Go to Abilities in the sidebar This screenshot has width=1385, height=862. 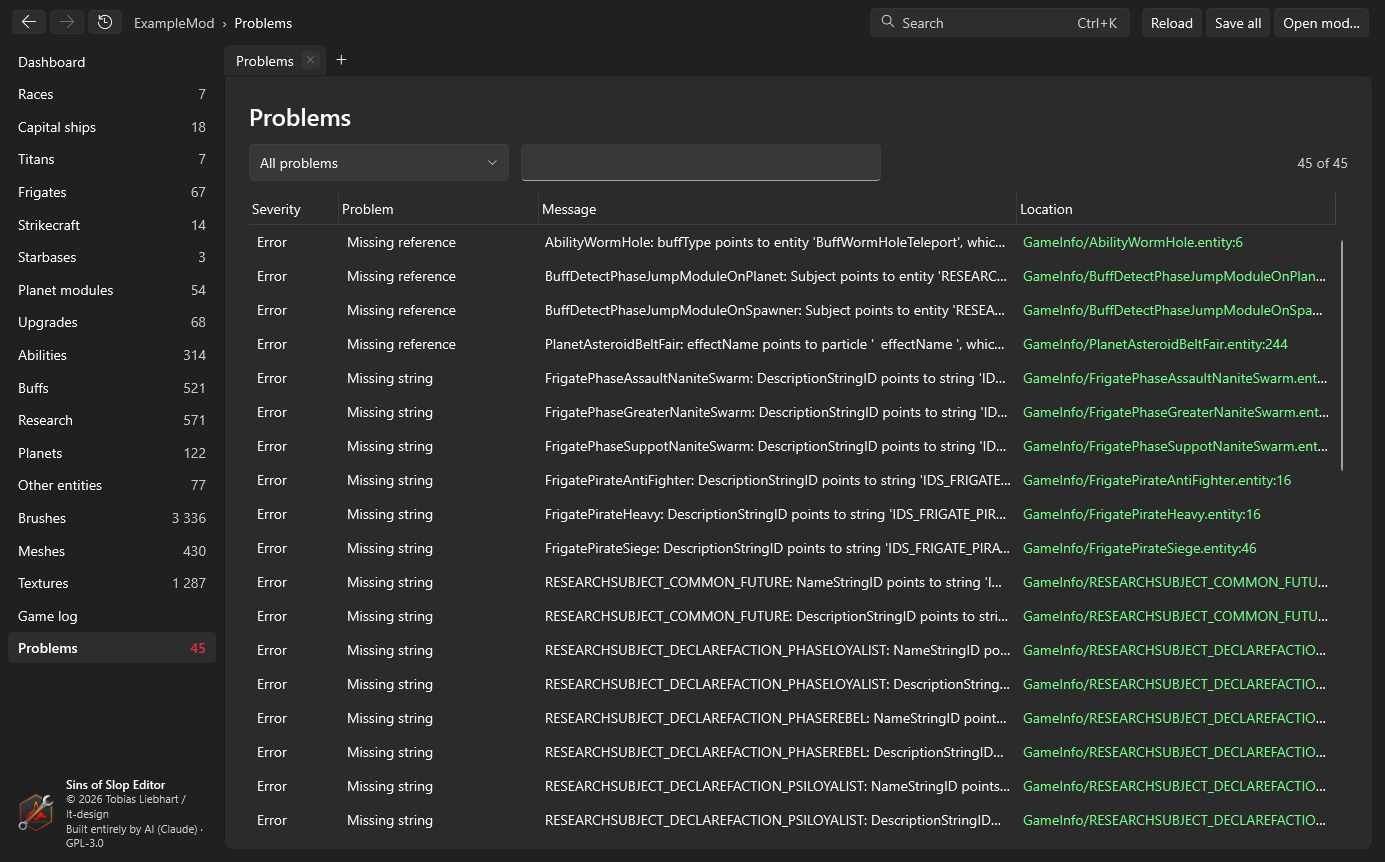point(112,355)
